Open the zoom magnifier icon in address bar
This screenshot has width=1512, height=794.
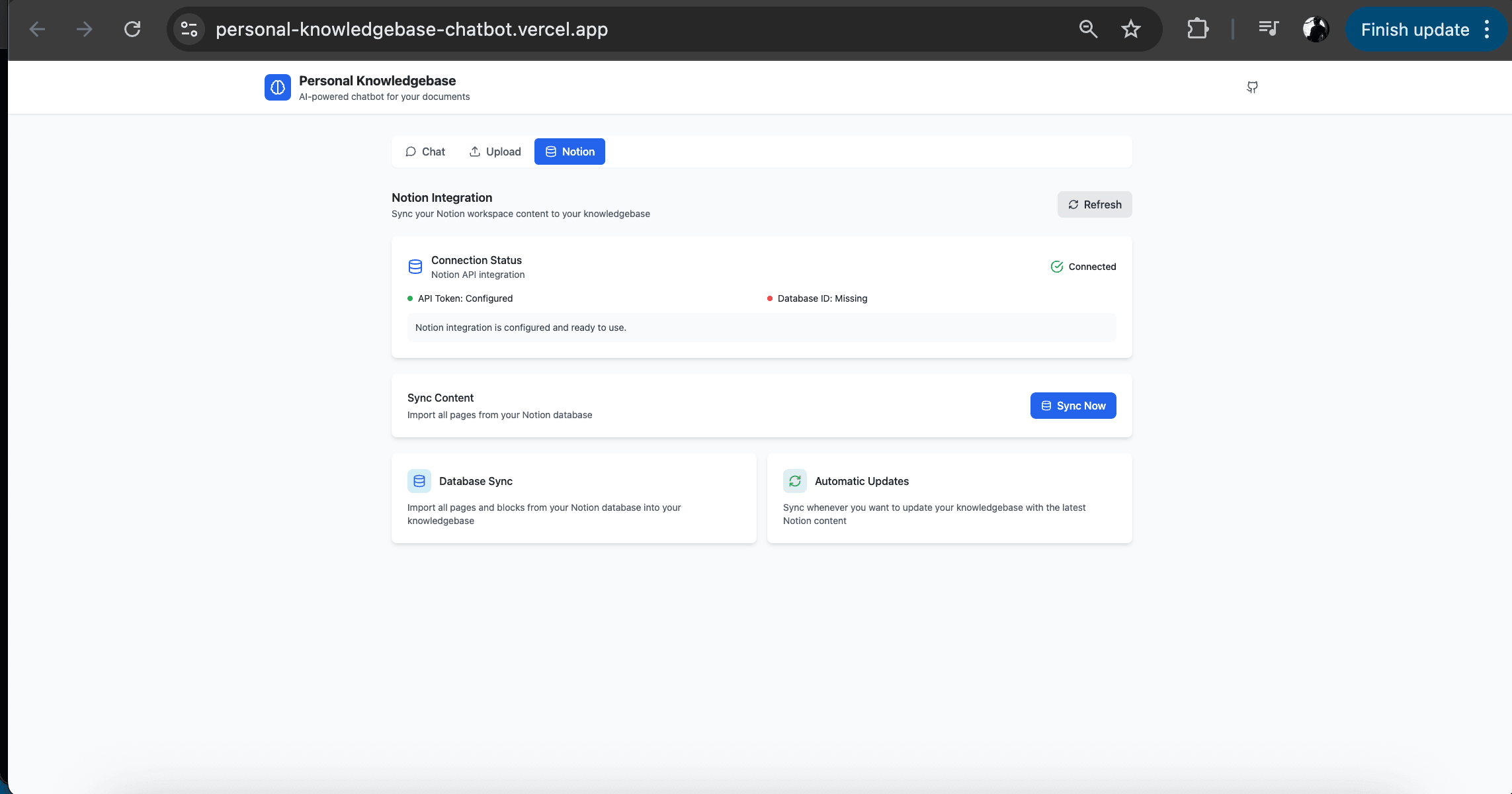click(x=1088, y=29)
